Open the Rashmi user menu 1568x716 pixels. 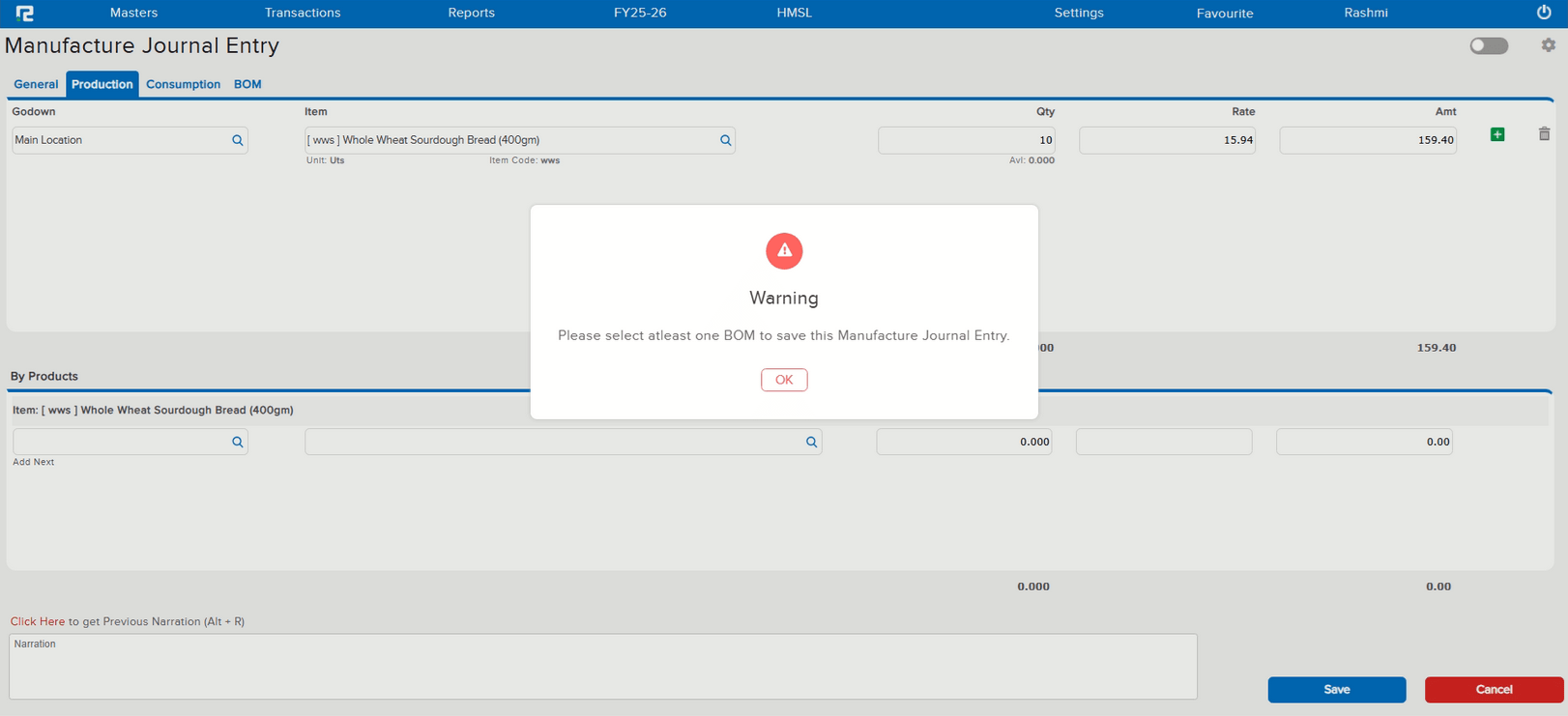tap(1365, 13)
